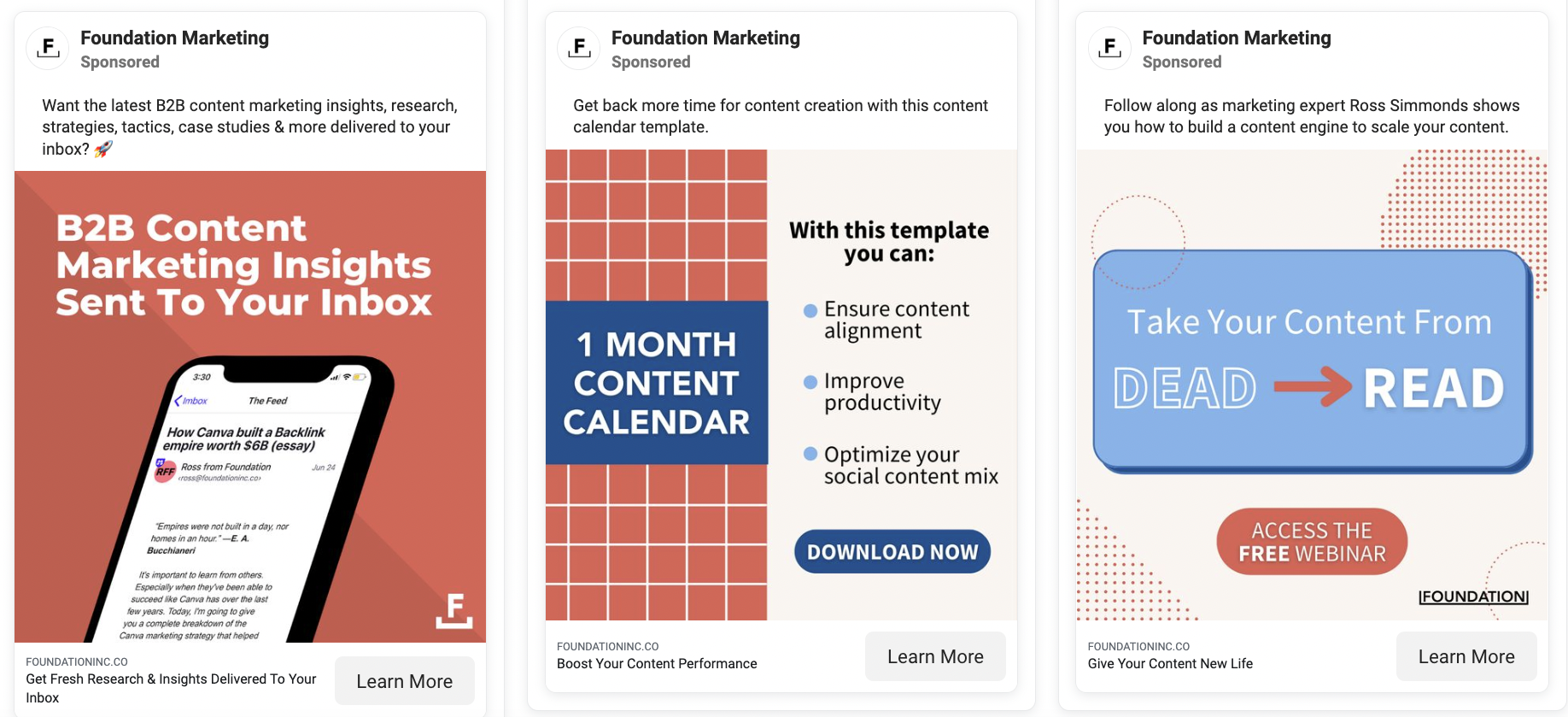Screen dimensions: 1568x717
Task: Click the red arrow between DEAD and READ
Action: pos(1312,386)
